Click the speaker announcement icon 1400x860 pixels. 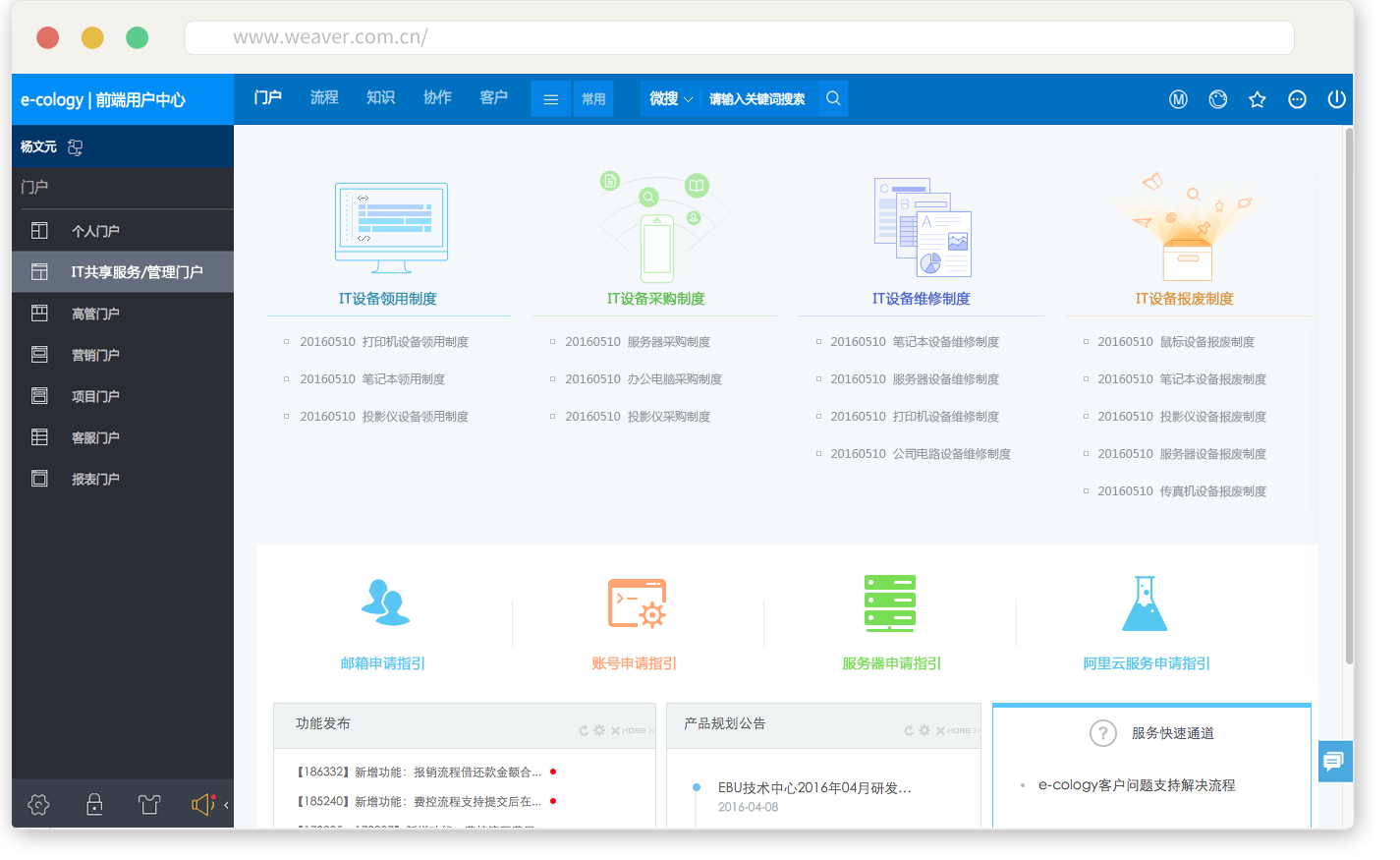coord(201,805)
